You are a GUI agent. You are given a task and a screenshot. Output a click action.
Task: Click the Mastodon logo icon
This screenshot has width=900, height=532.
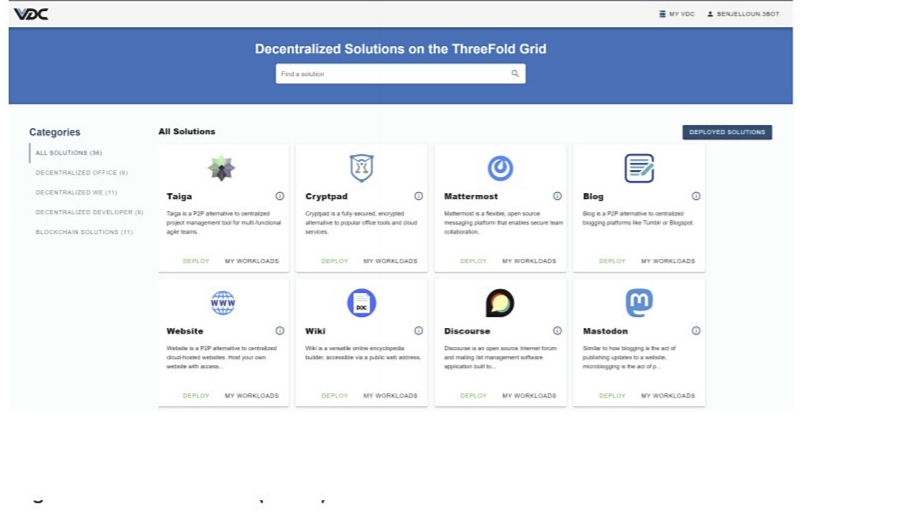(x=639, y=303)
